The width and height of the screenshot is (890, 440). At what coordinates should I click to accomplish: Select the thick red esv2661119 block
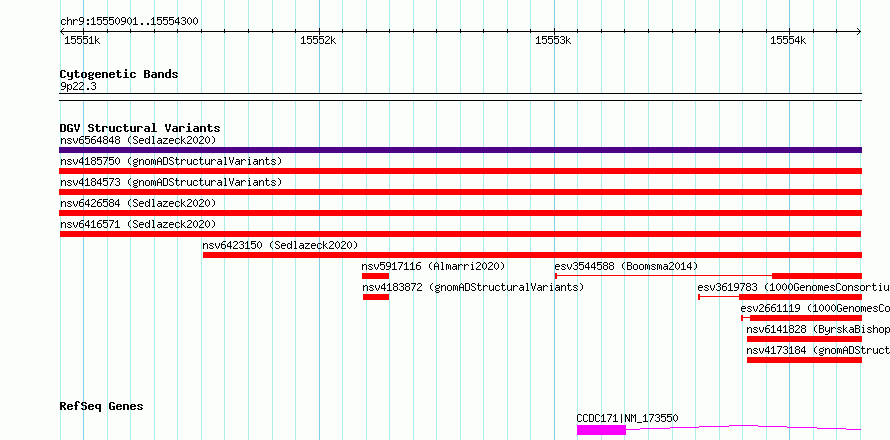pyautogui.click(x=806, y=318)
